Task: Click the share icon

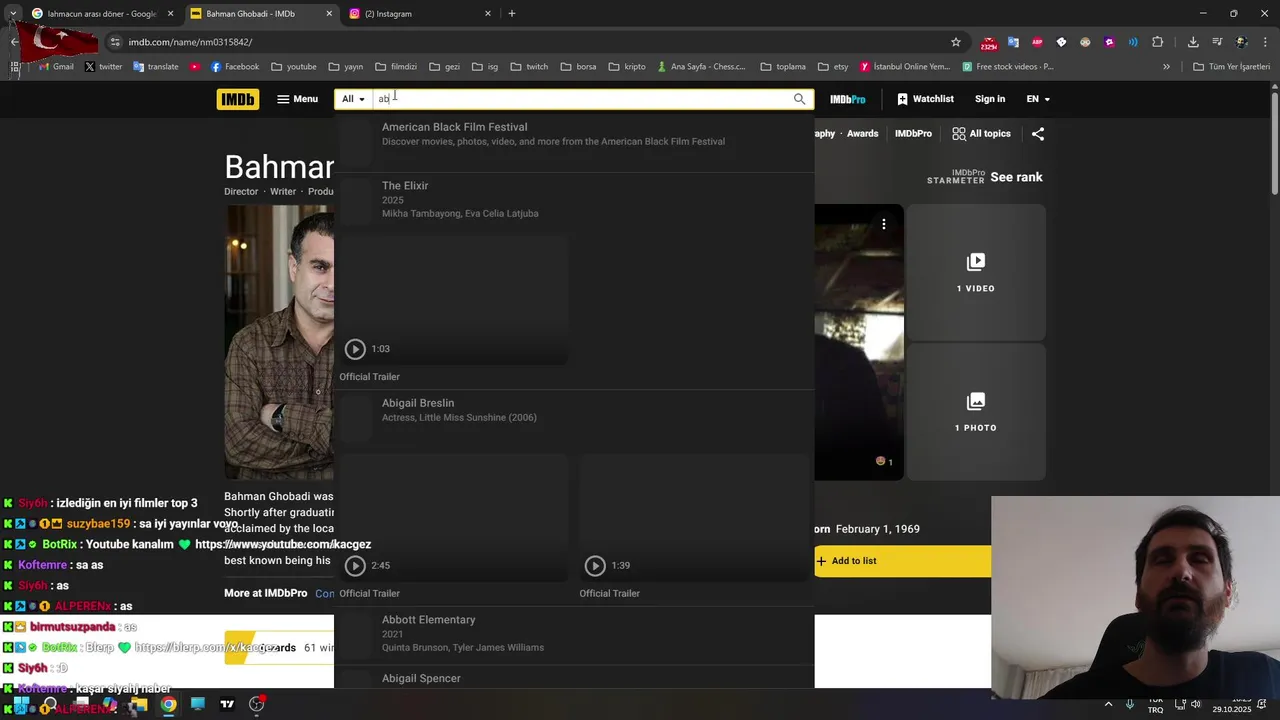Action: click(x=1038, y=133)
